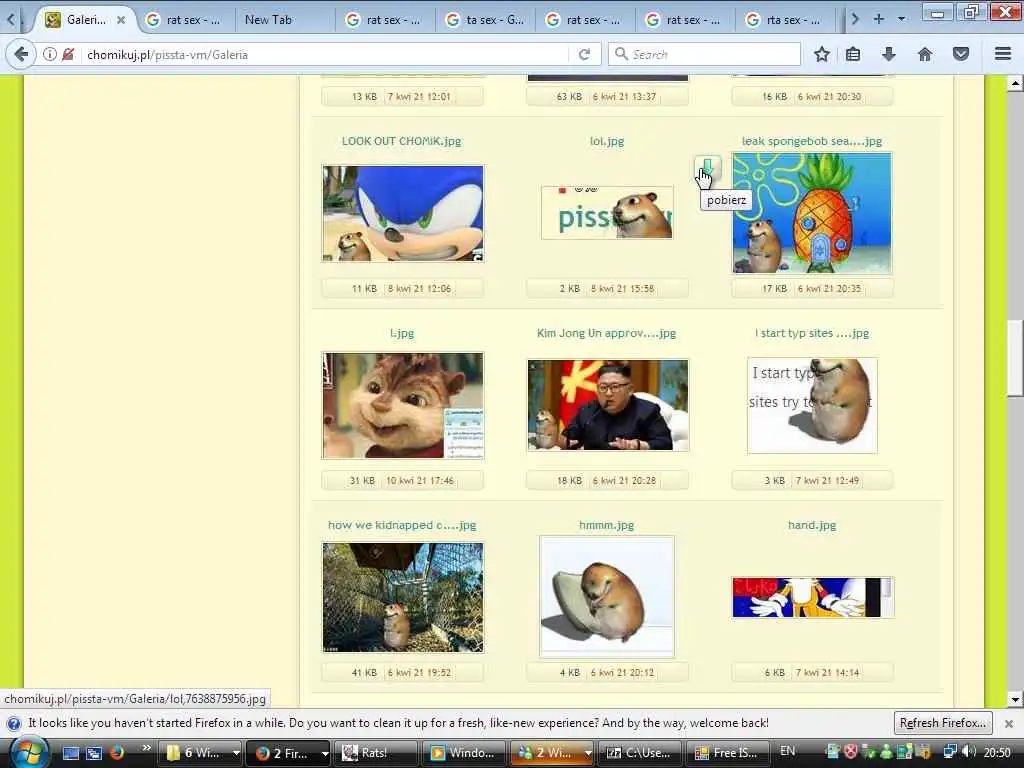This screenshot has width=1024, height=768.
Task: Open Rats! taskbar window
Action: (376, 753)
